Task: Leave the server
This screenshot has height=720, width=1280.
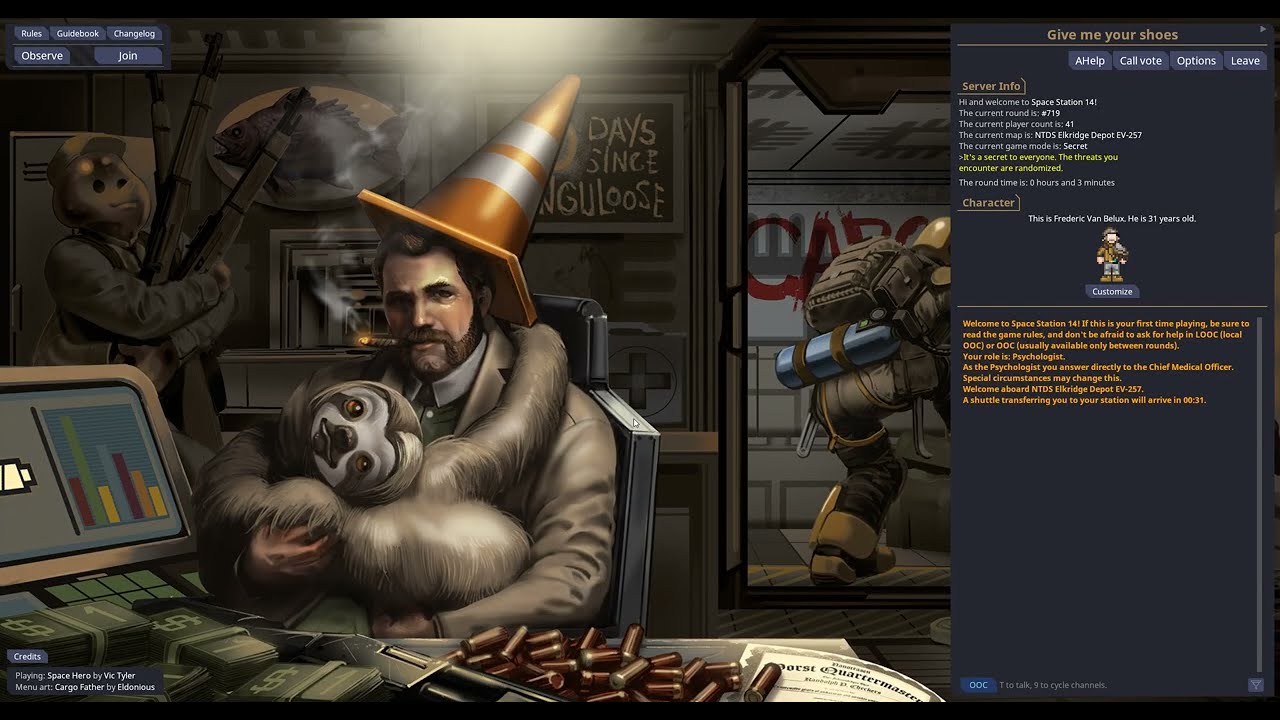Action: click(1245, 61)
